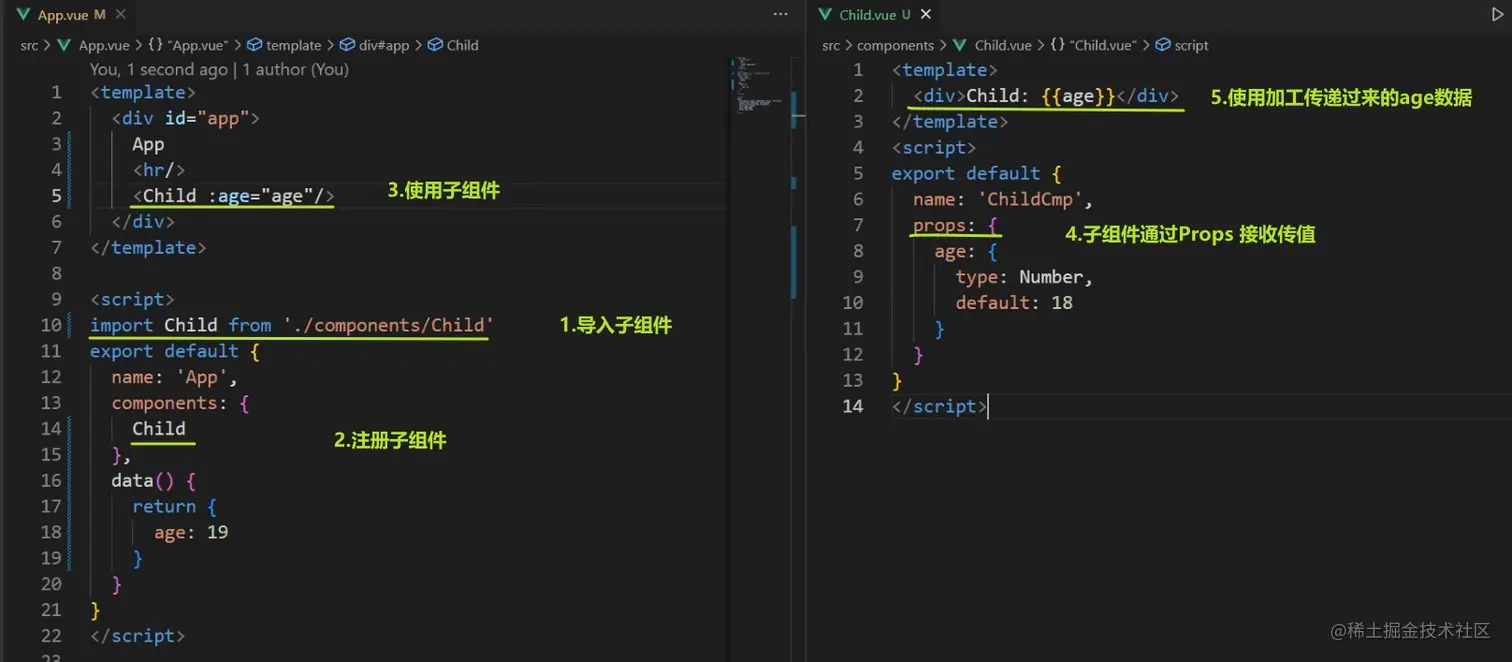The height and width of the screenshot is (662, 1512).
Task: Click '</script>' on Child.vue line 14
Action: click(x=939, y=406)
